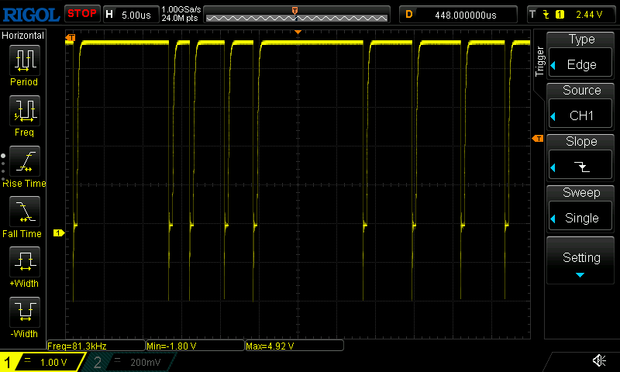Click the vertical Trigger menu tab
Screen dimensions: 620x372
539,62
